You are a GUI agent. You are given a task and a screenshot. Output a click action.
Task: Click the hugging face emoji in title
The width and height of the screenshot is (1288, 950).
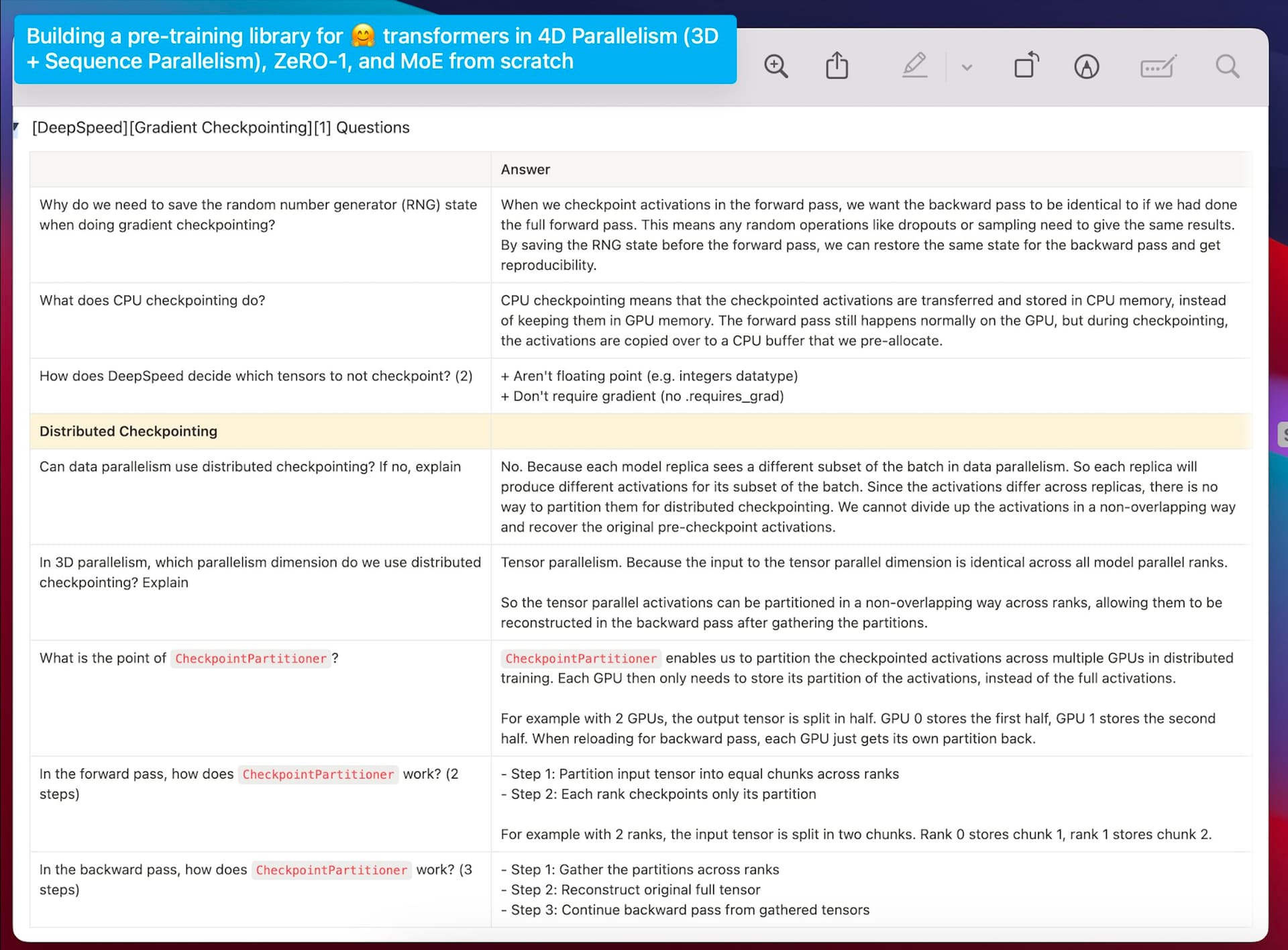(x=362, y=36)
